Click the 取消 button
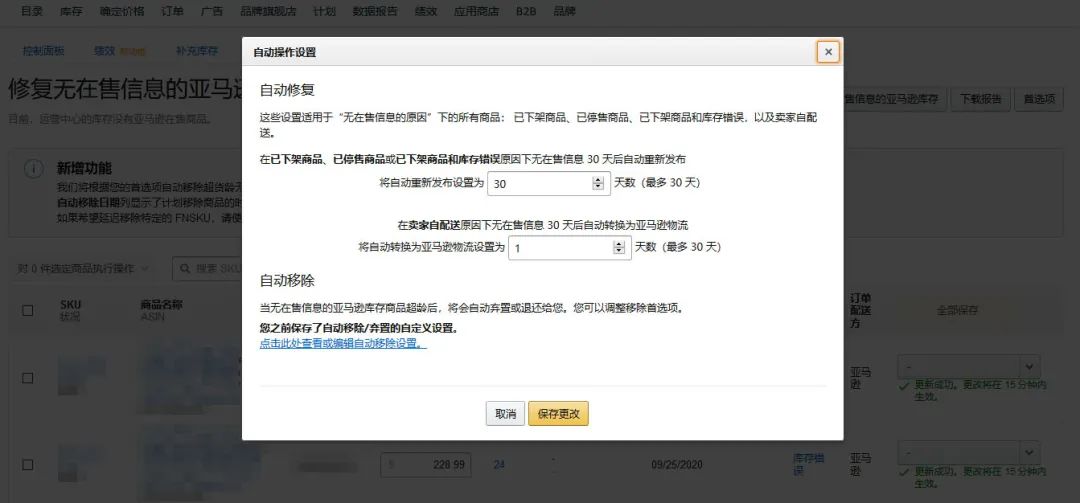 coord(505,413)
